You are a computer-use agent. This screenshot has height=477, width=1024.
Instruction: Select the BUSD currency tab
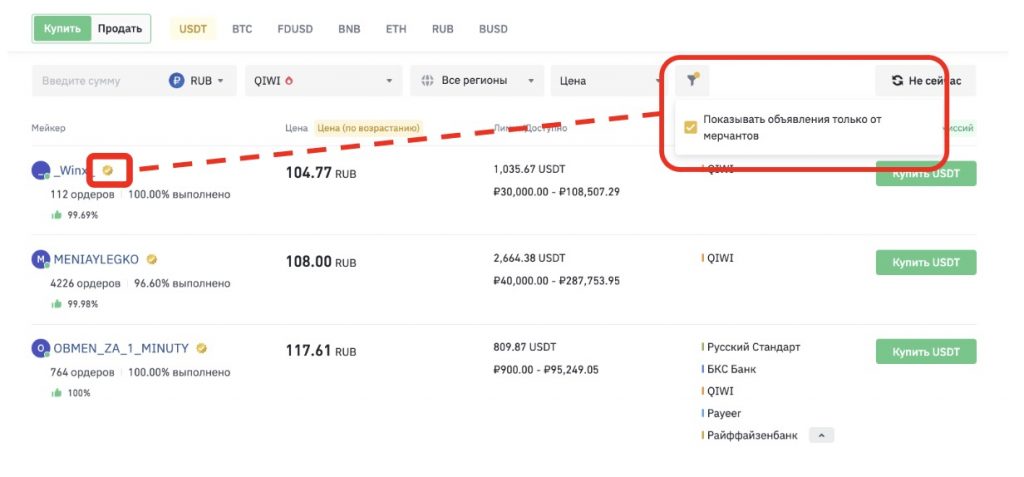(493, 29)
